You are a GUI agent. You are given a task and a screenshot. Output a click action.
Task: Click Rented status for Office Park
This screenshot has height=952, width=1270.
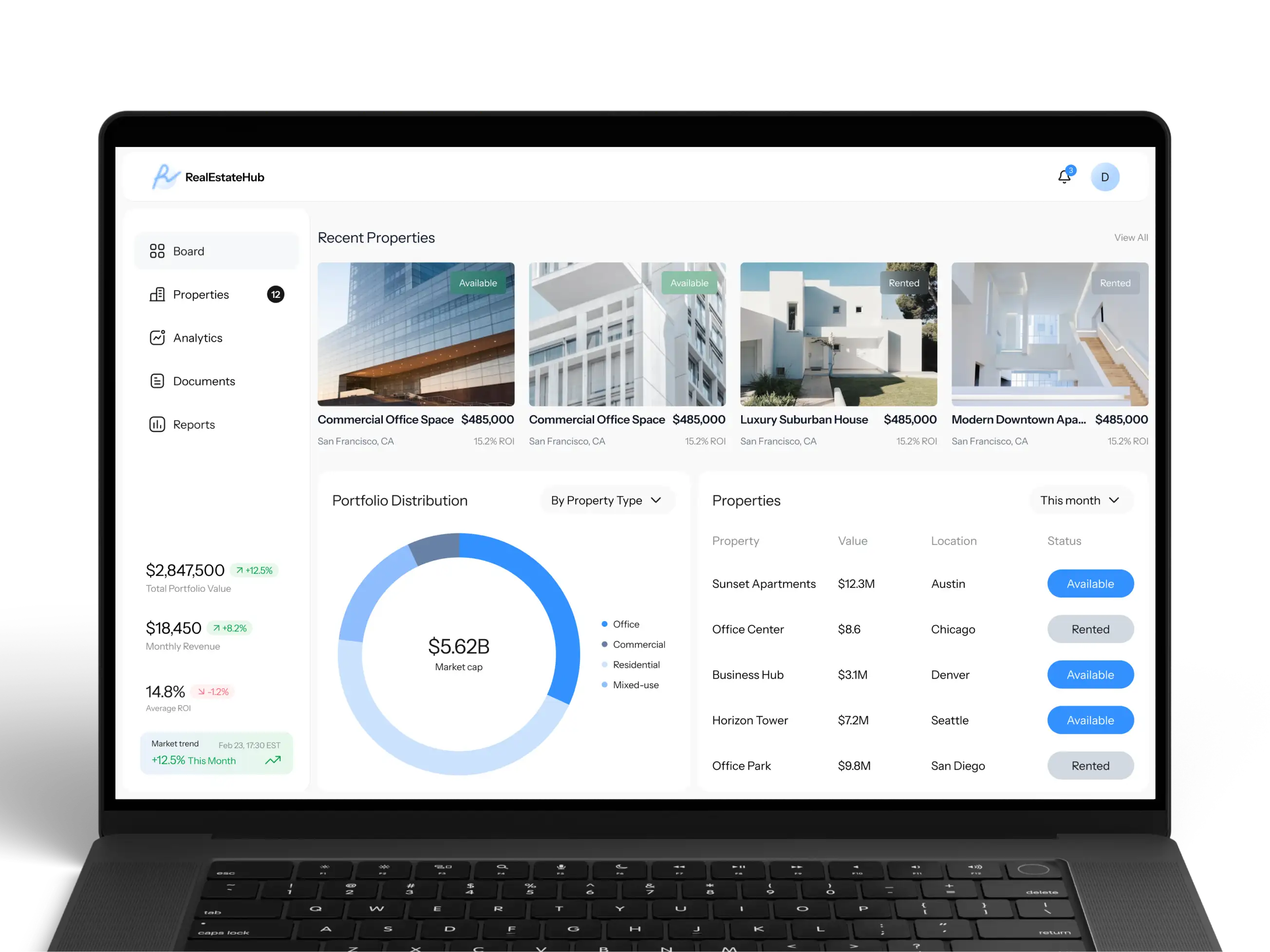[x=1090, y=766]
